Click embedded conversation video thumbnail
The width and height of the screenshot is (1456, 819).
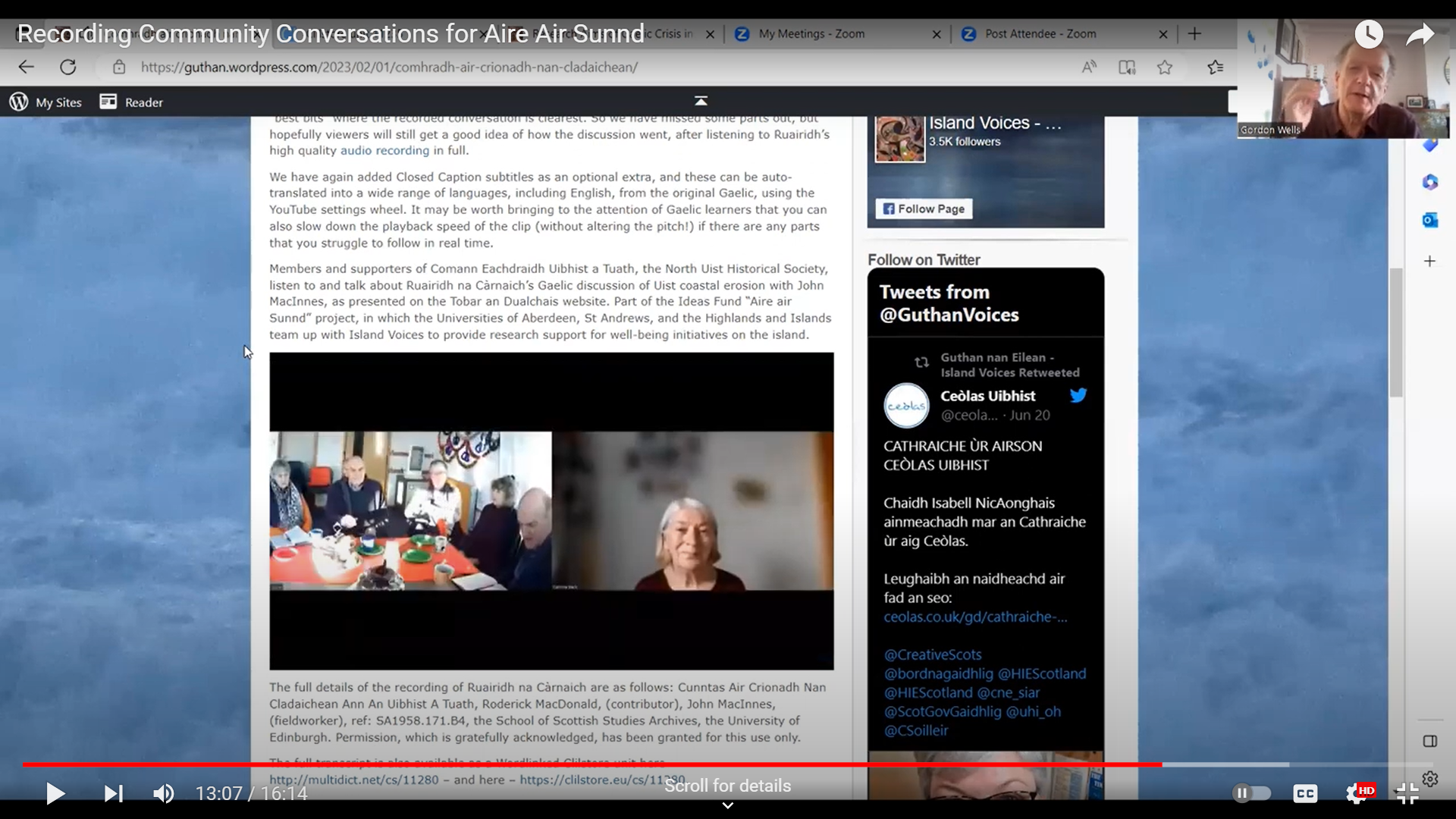coord(551,510)
